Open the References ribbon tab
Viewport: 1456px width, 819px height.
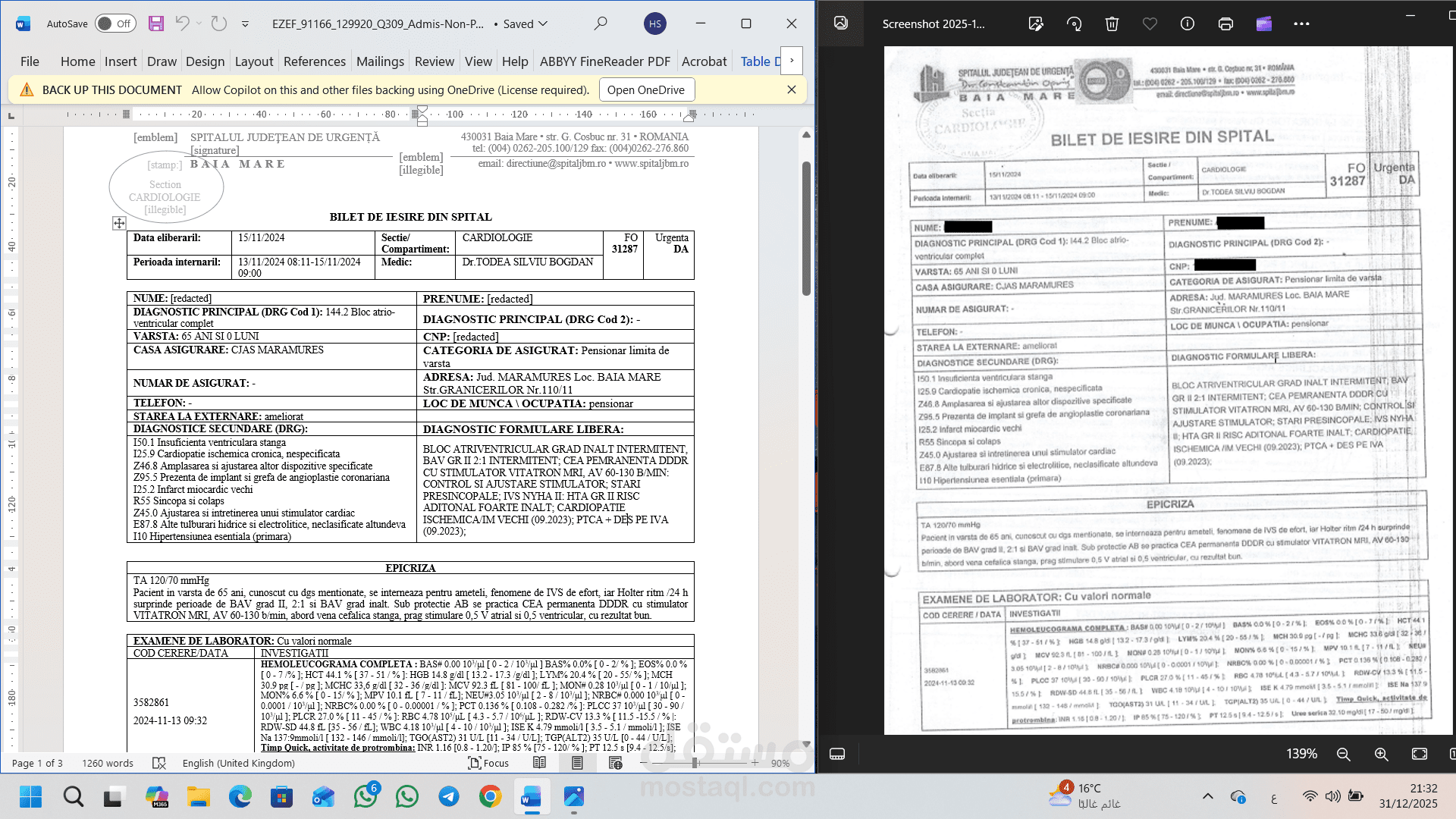coord(314,61)
